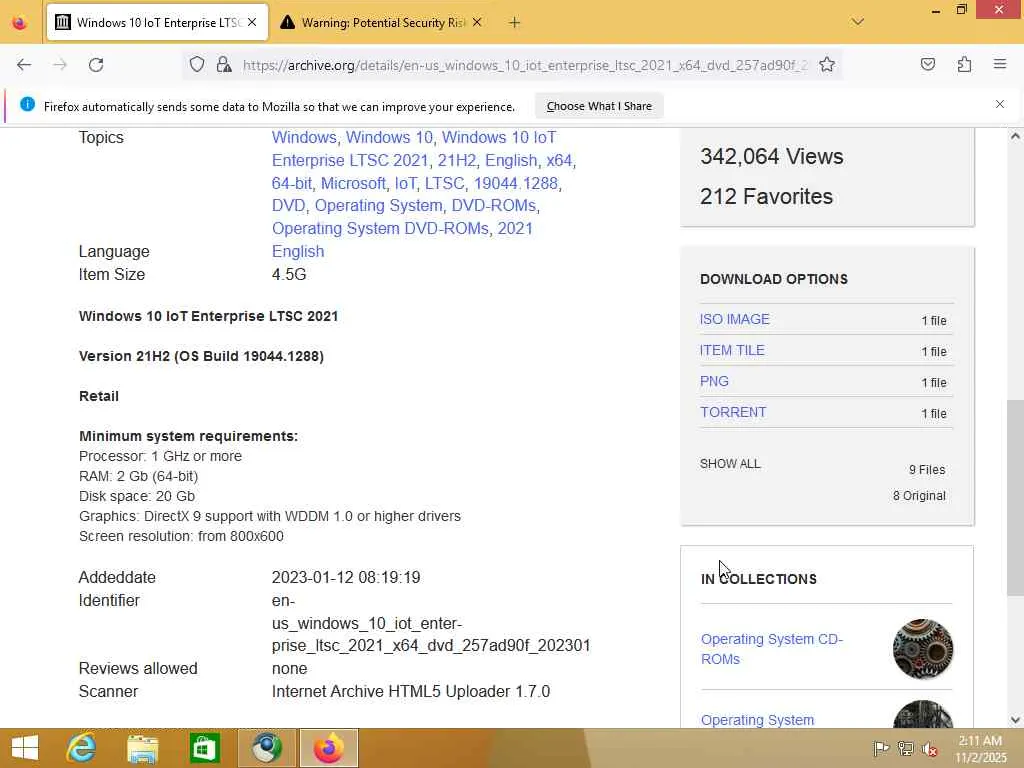Select the Addeddate value 2023-01-12 08:19:19
Image resolution: width=1024 pixels, height=768 pixels.
click(x=346, y=577)
